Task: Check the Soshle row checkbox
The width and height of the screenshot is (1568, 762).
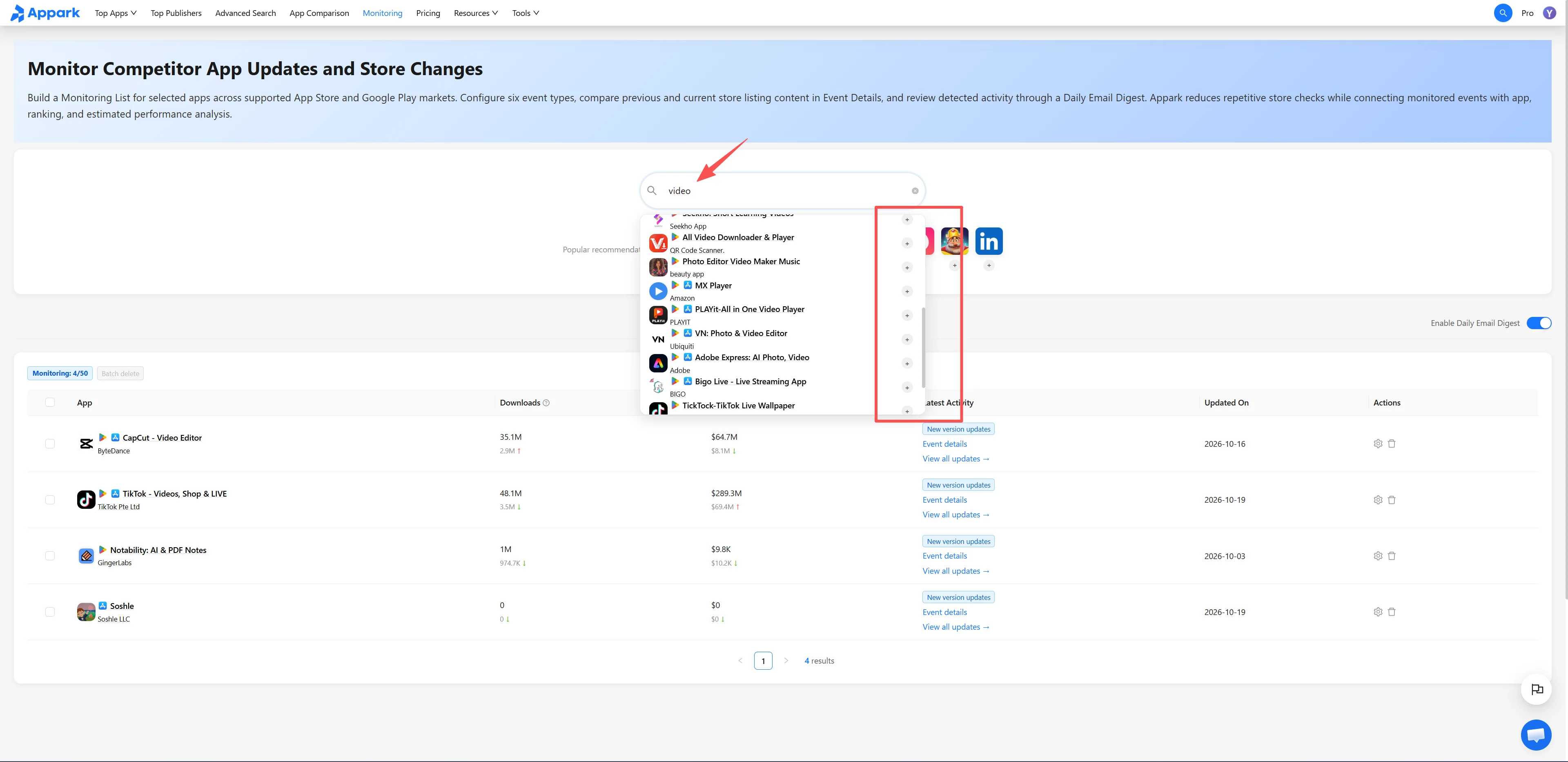Action: pyautogui.click(x=50, y=612)
